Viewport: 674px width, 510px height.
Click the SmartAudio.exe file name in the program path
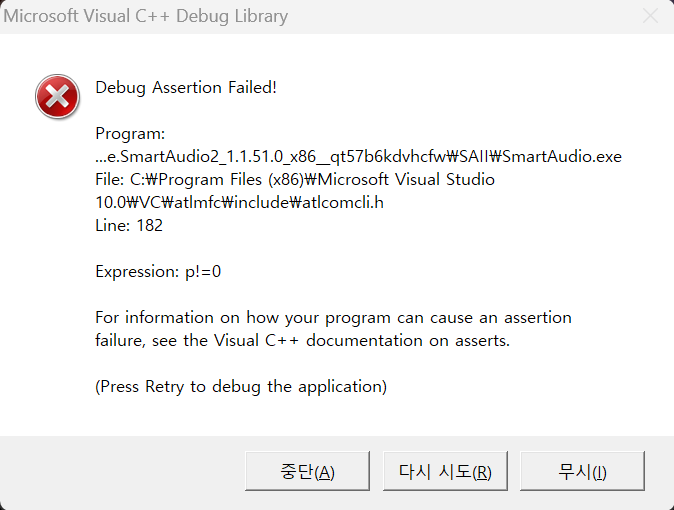562,157
